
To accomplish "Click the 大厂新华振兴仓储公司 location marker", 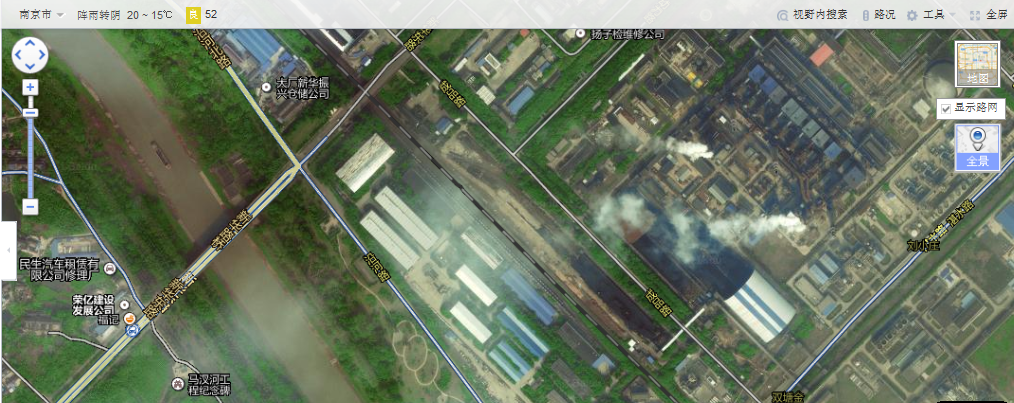I will (266, 88).
